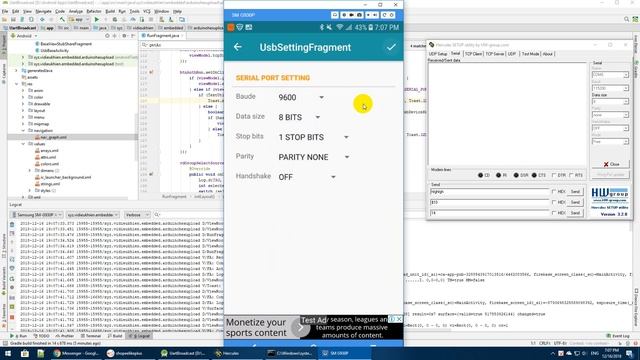Viewport: 640px width, 360px height.
Task: Enable HEX for third send line
Action: (x=554, y=213)
